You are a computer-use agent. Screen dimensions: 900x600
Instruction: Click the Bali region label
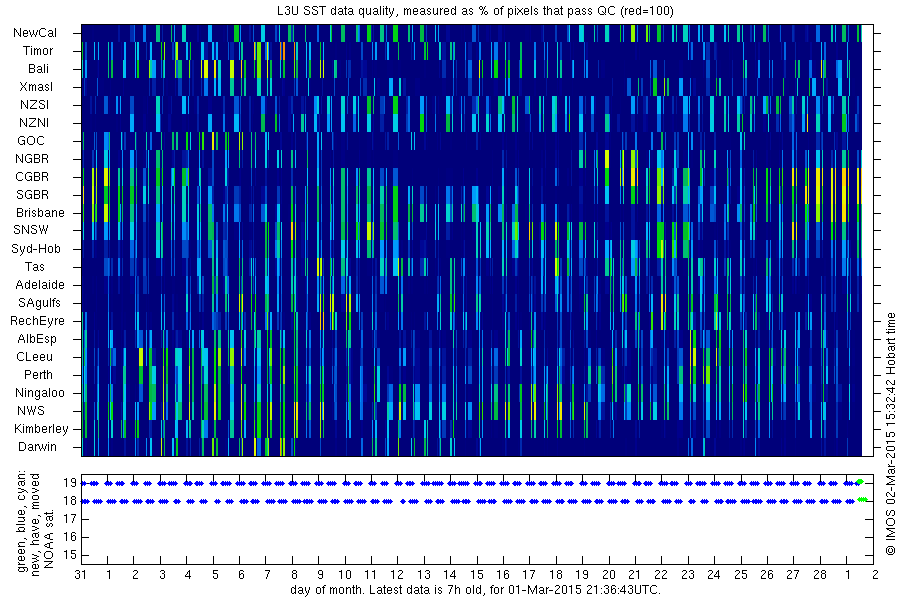(38, 69)
